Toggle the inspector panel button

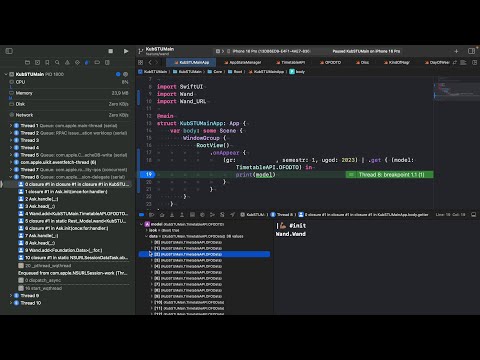(x=471, y=51)
